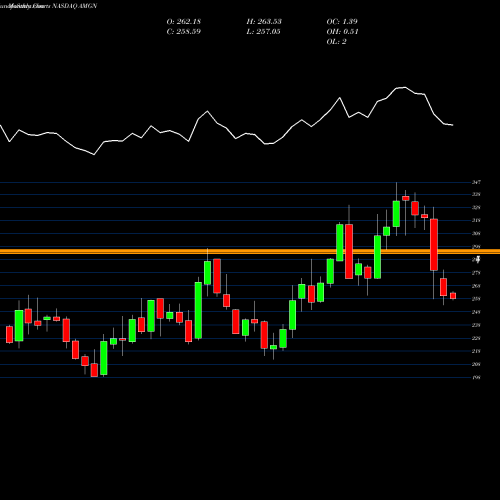Click the 268 price axis label
This screenshot has width=500, height=500.
pyautogui.click(x=476, y=286)
